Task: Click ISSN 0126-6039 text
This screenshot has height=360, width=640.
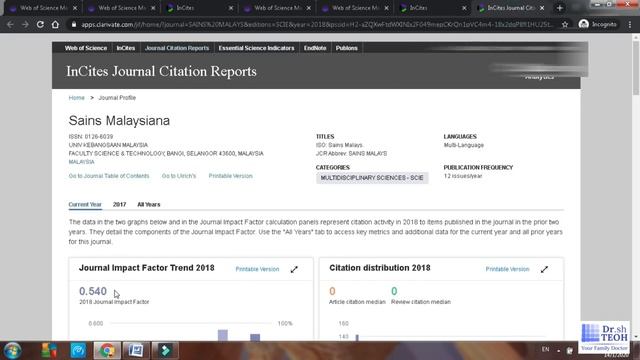Action: tap(91, 137)
